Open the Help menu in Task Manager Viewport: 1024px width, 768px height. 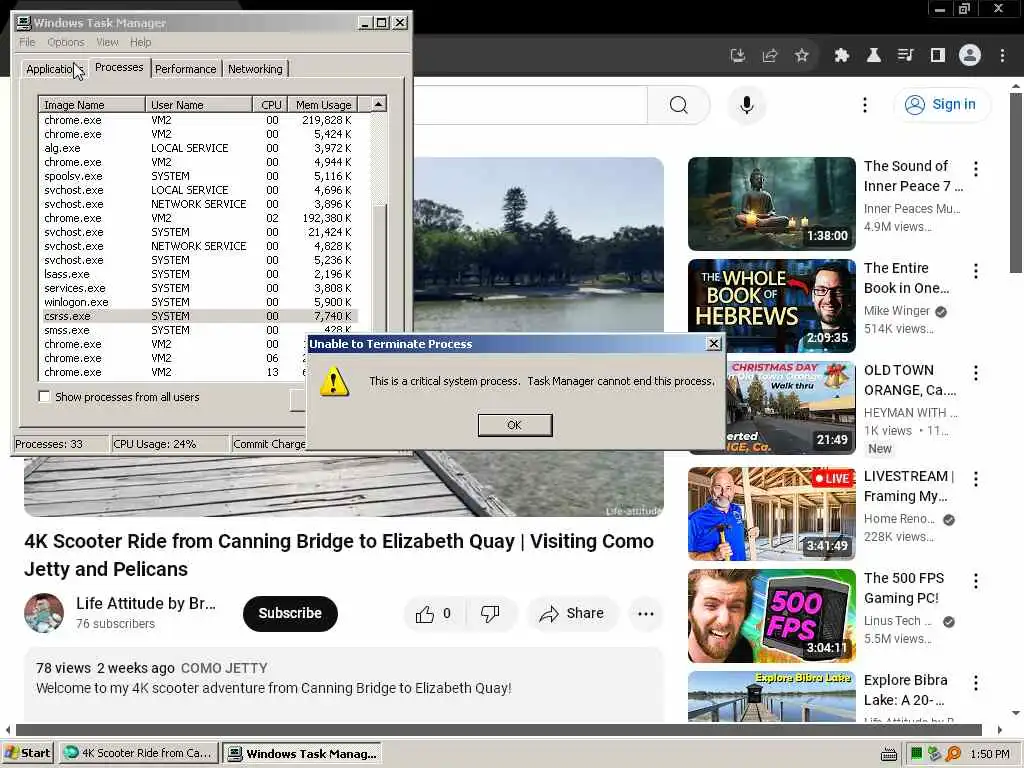[x=140, y=42]
